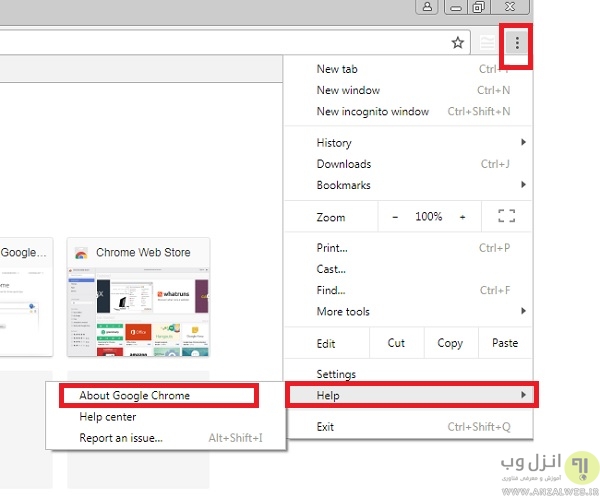The image size is (600, 498).
Task: Choose Report an issue option
Action: click(x=120, y=437)
